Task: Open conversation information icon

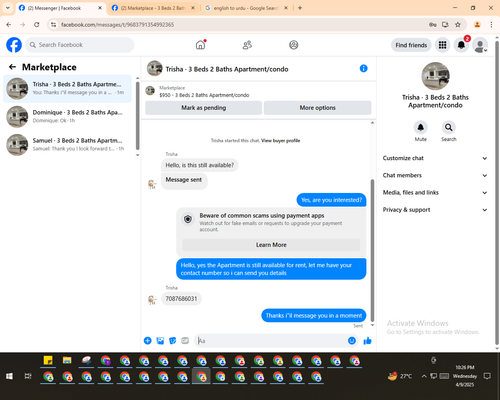Action: click(x=363, y=68)
